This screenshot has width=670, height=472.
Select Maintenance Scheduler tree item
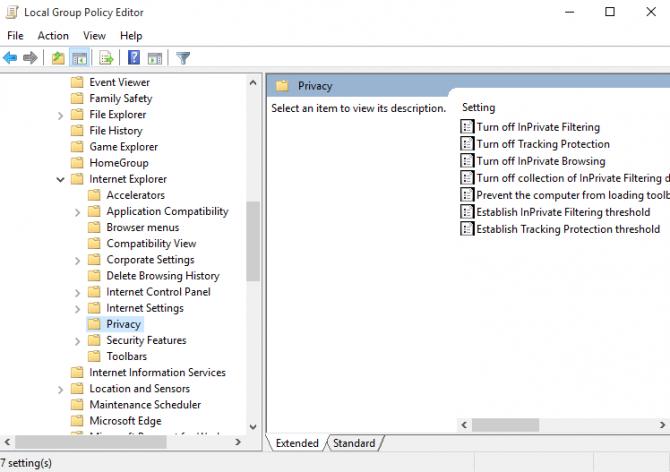tap(145, 405)
